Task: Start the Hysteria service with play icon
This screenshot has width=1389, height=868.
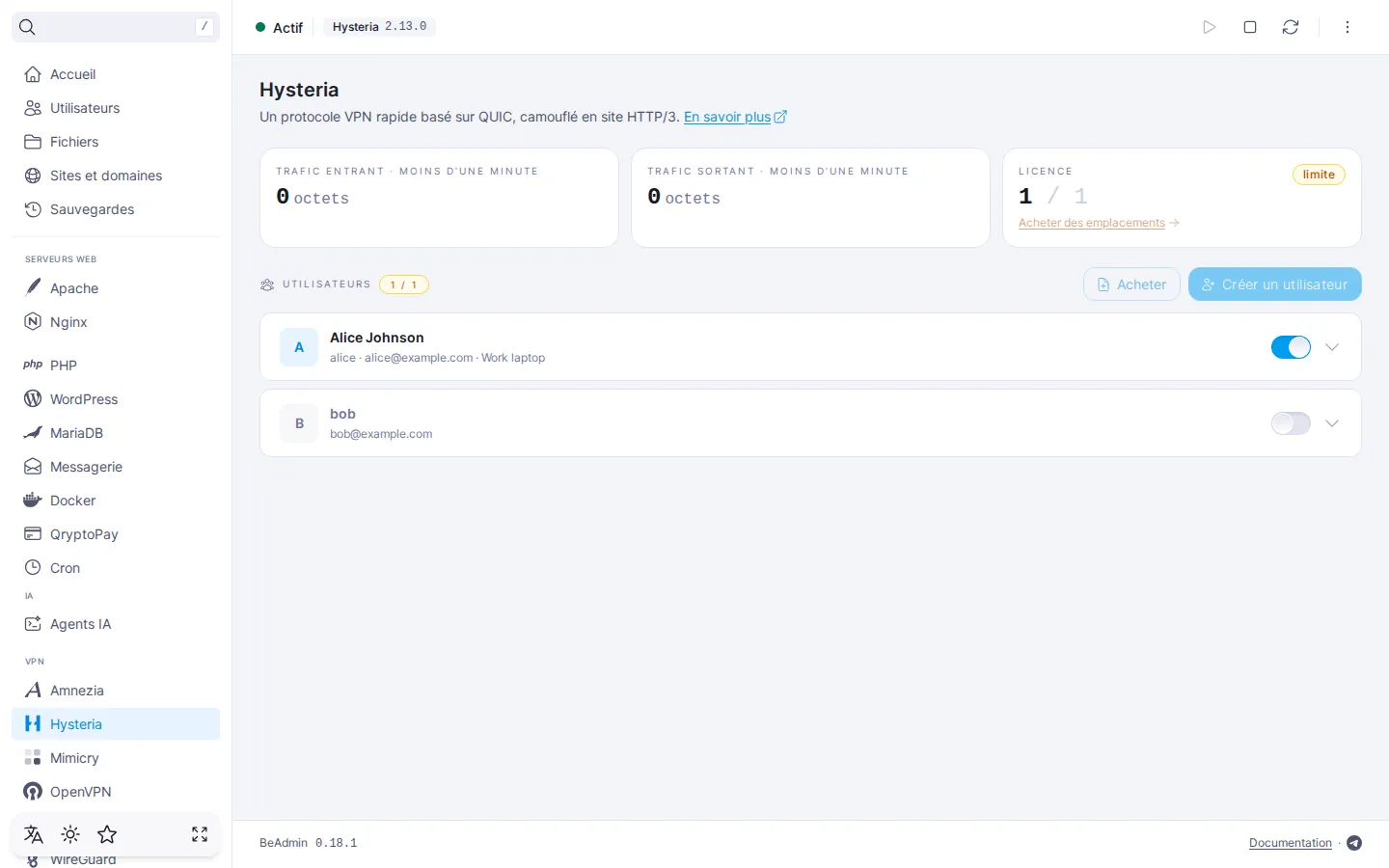Action: tap(1210, 27)
